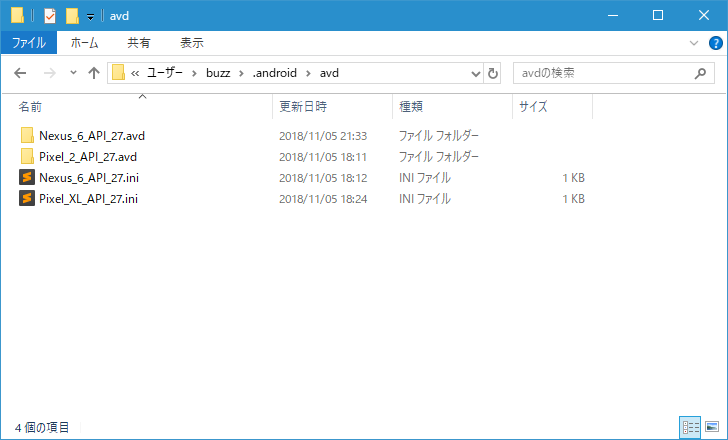
Task: Switch to the 共有 ribbon tab
Action: (139, 43)
